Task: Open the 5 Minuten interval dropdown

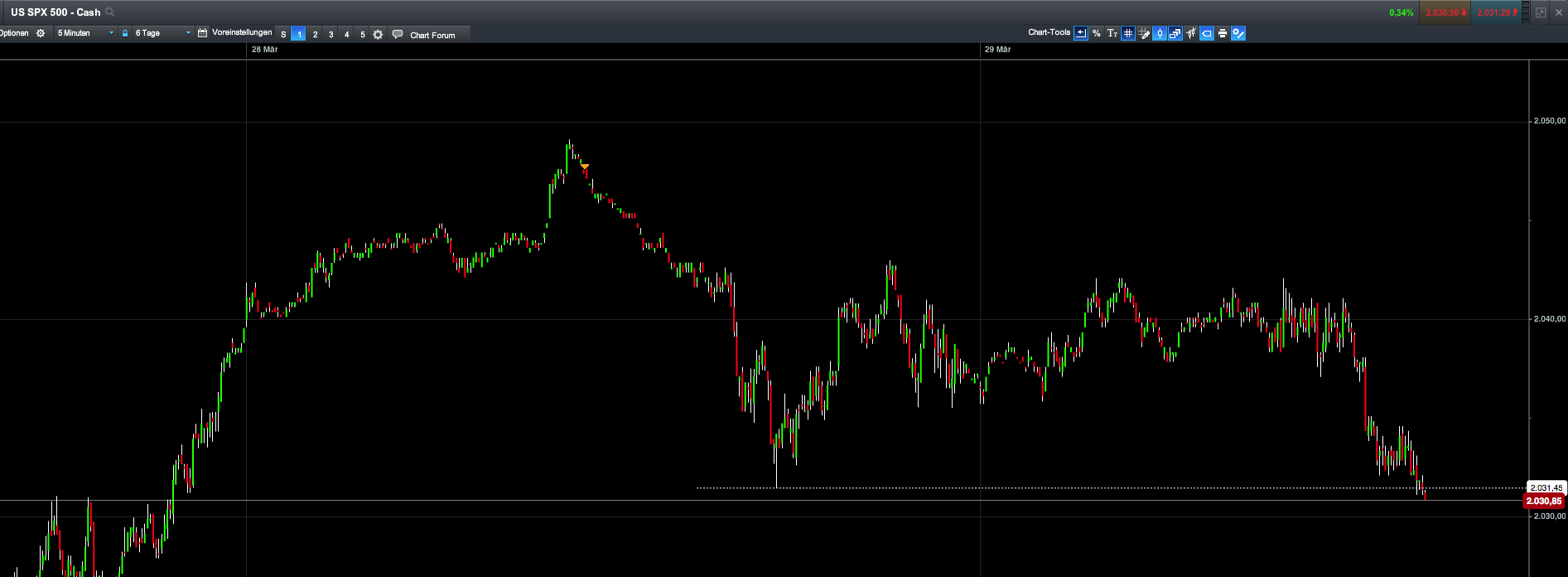Action: pos(85,33)
